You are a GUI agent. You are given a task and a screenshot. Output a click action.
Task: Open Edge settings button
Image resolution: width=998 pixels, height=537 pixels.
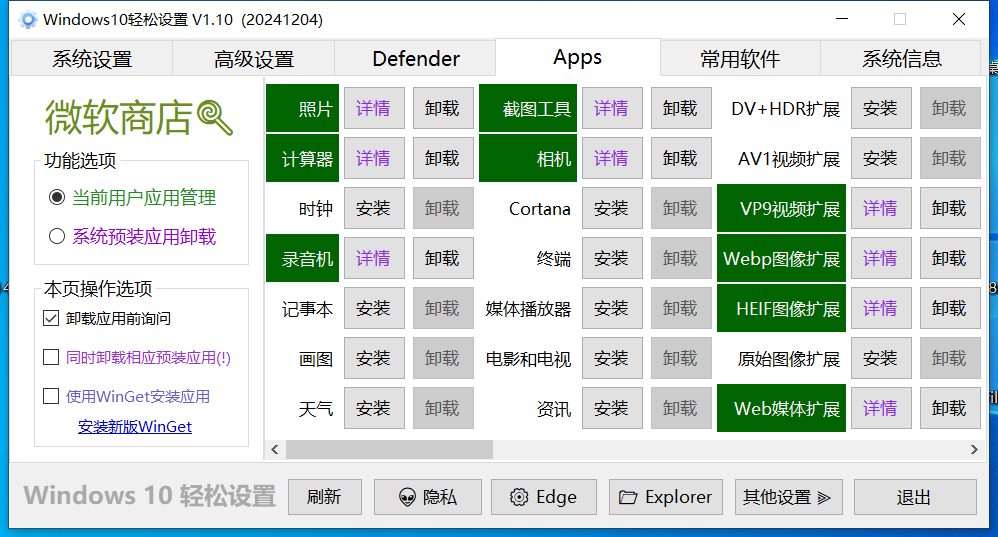[x=544, y=497]
